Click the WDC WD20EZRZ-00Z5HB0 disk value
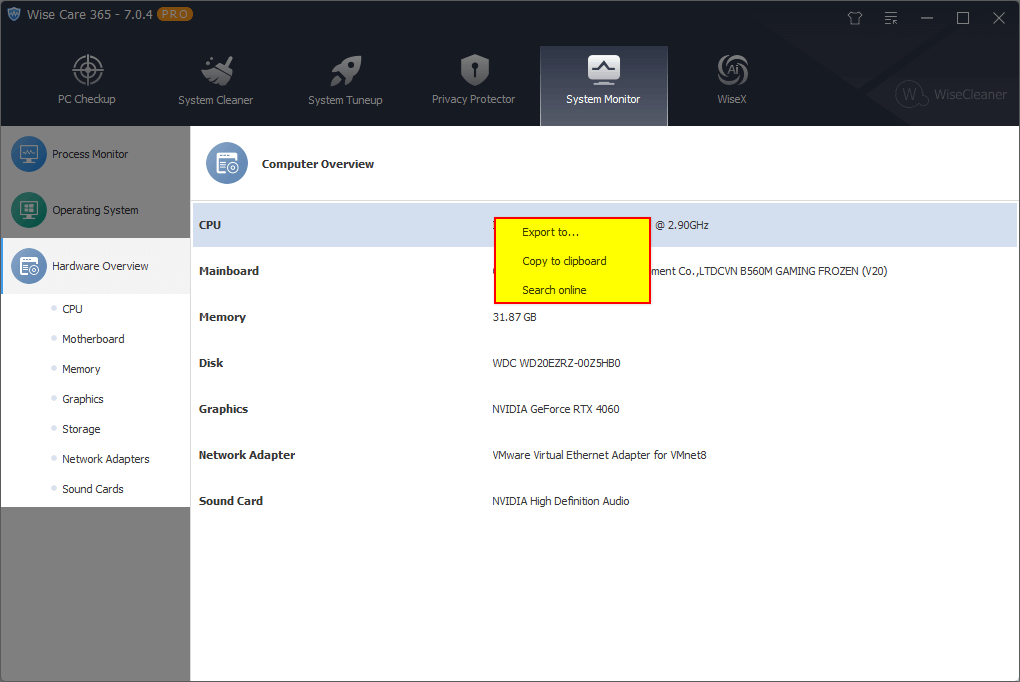Viewport: 1020px width, 682px height. 556,363
